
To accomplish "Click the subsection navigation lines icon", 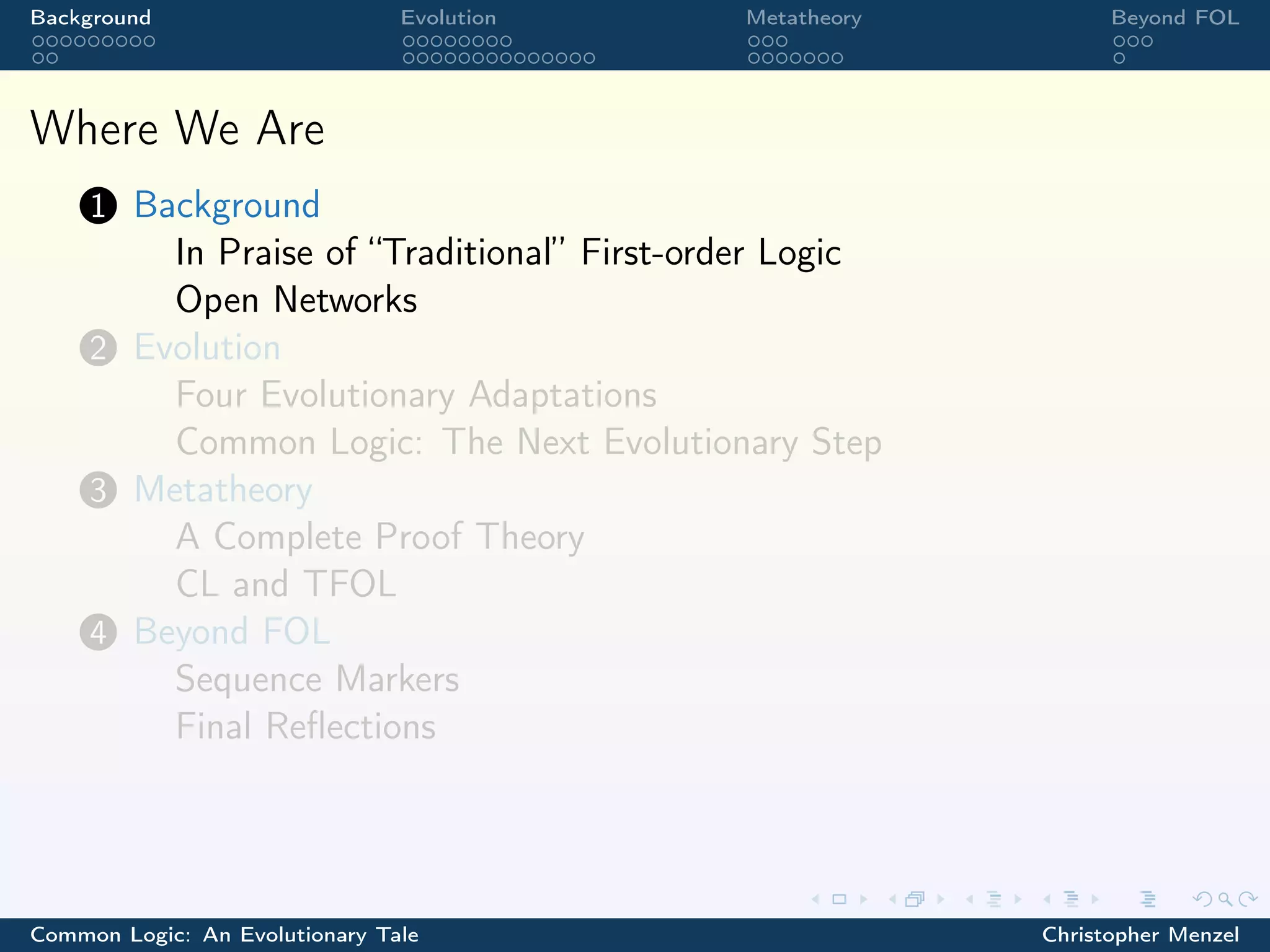I will tap(993, 899).
